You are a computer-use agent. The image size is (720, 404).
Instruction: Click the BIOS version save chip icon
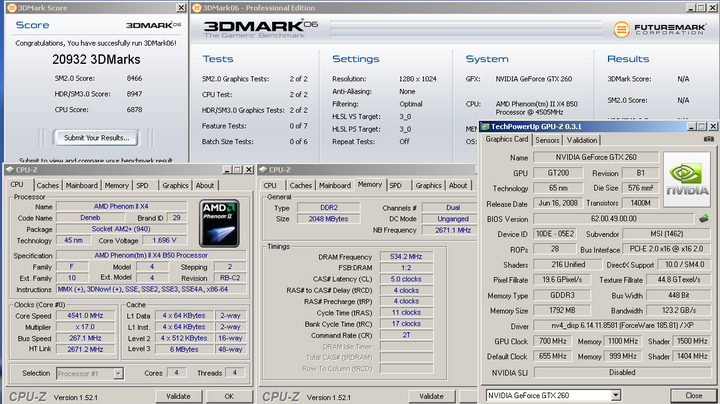click(703, 219)
